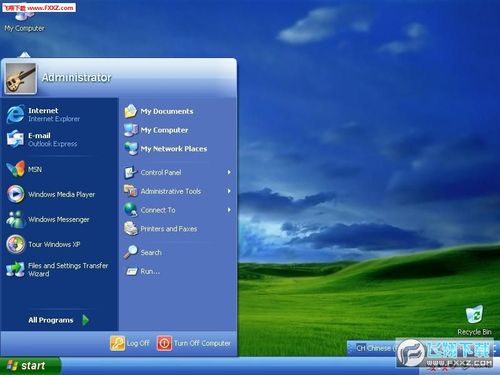Choose the Search entry text
Viewport: 500px width, 375px height.
click(151, 252)
